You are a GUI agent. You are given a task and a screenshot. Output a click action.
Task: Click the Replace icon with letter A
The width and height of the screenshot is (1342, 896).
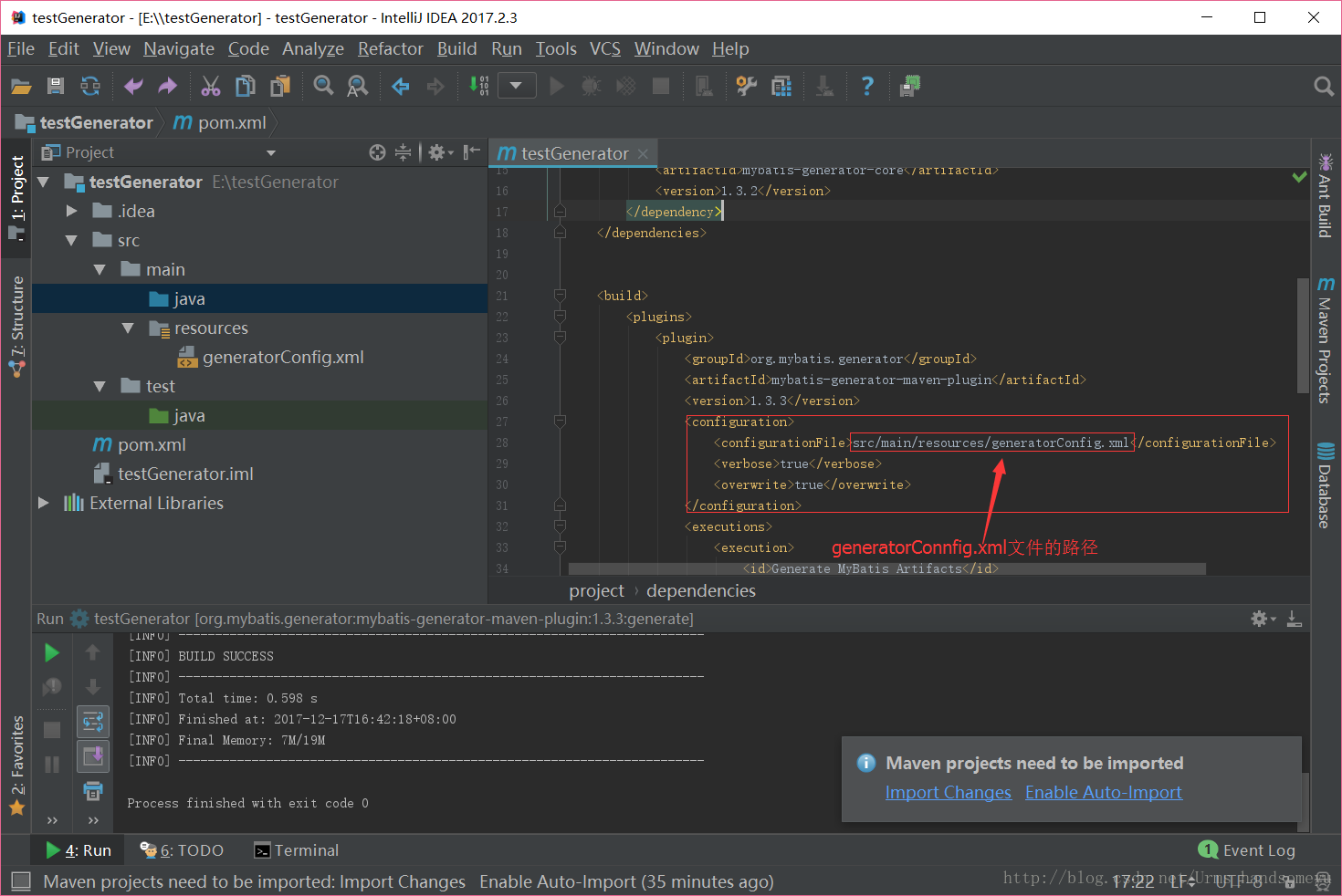[x=357, y=86]
